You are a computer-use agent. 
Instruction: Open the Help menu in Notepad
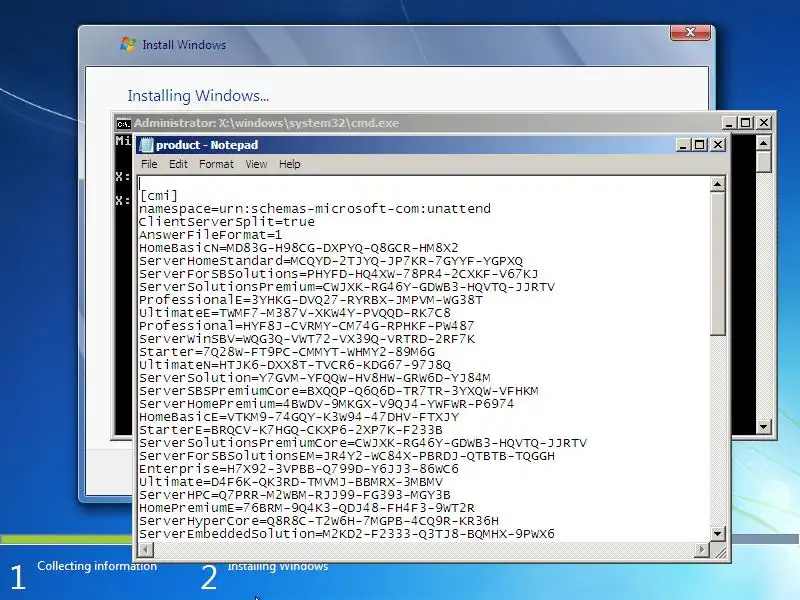pyautogui.click(x=289, y=164)
